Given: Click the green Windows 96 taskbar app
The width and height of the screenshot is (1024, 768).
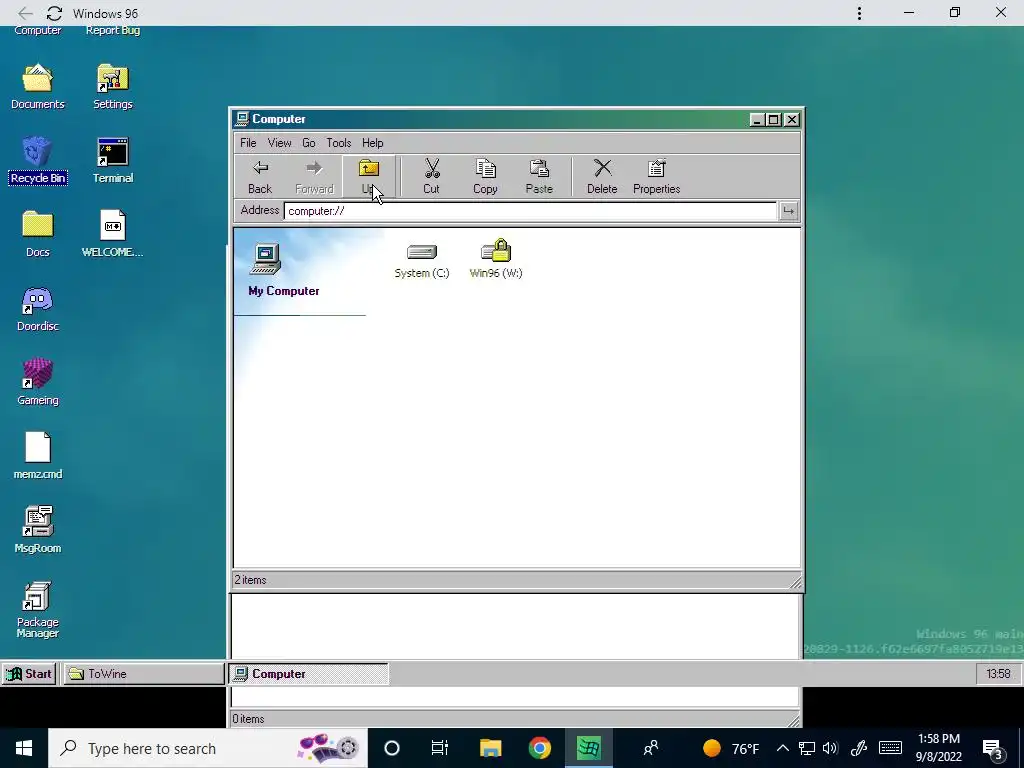Looking at the screenshot, I should tap(588, 748).
